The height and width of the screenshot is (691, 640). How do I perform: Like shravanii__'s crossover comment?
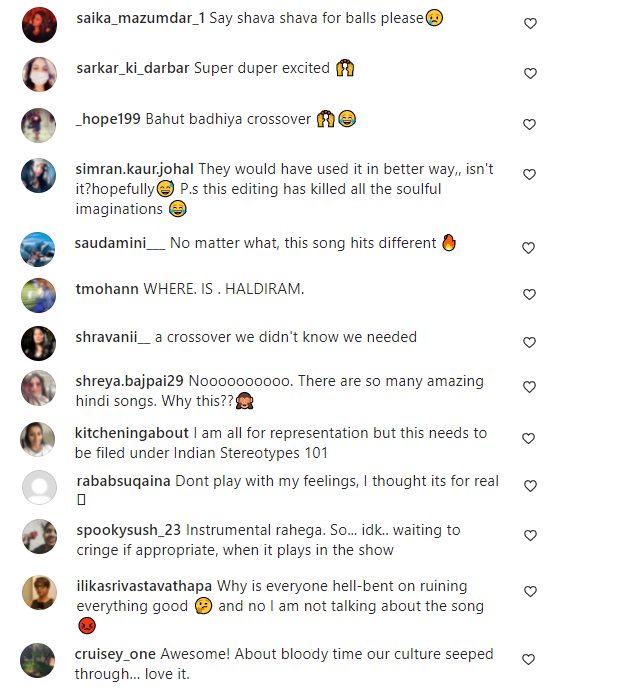pyautogui.click(x=531, y=342)
